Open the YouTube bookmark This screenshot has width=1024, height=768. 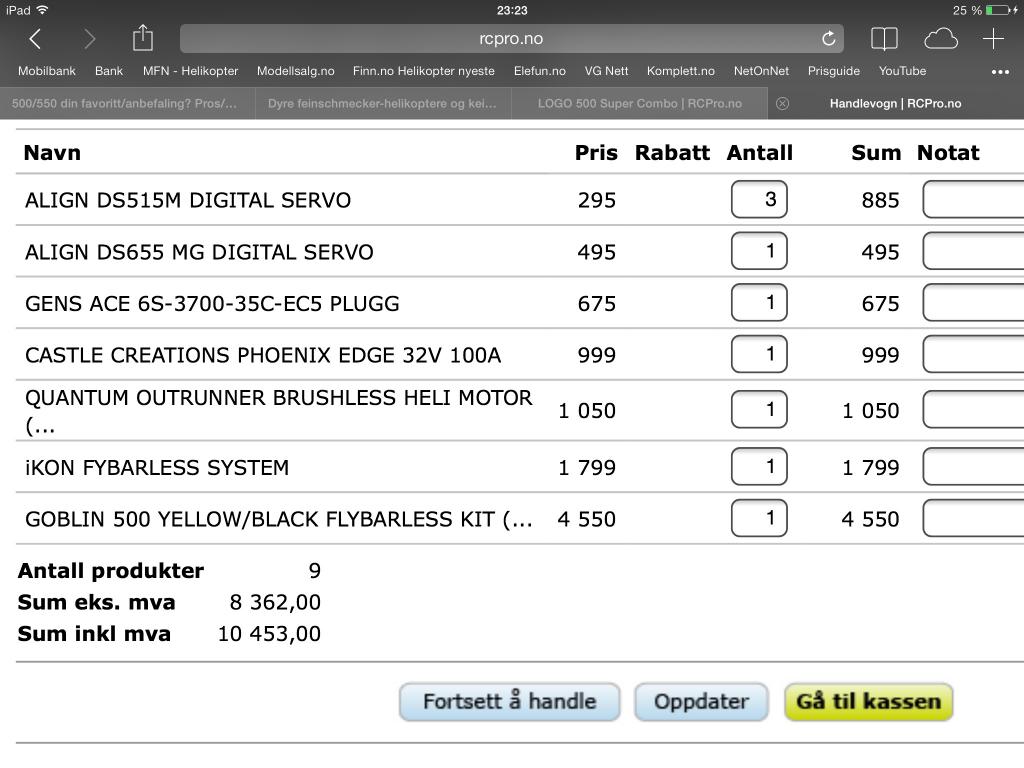[902, 71]
